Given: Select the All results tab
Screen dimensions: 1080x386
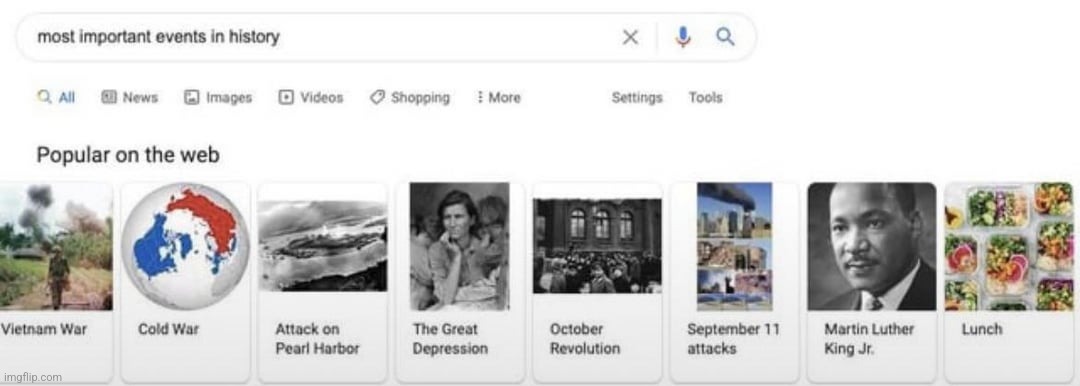Looking at the screenshot, I should (56, 98).
